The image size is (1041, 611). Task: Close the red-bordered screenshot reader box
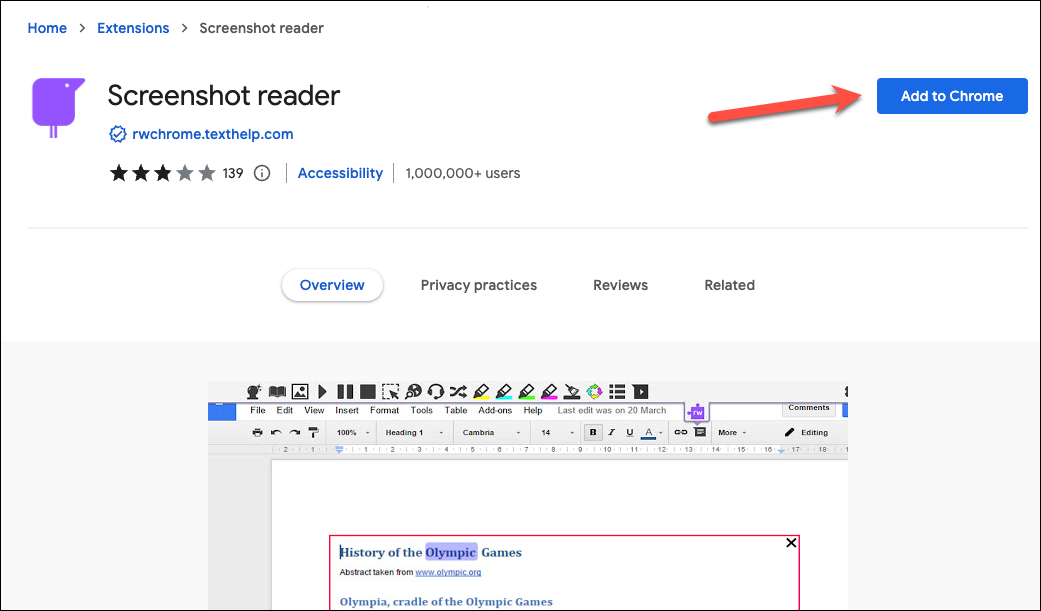pos(791,543)
